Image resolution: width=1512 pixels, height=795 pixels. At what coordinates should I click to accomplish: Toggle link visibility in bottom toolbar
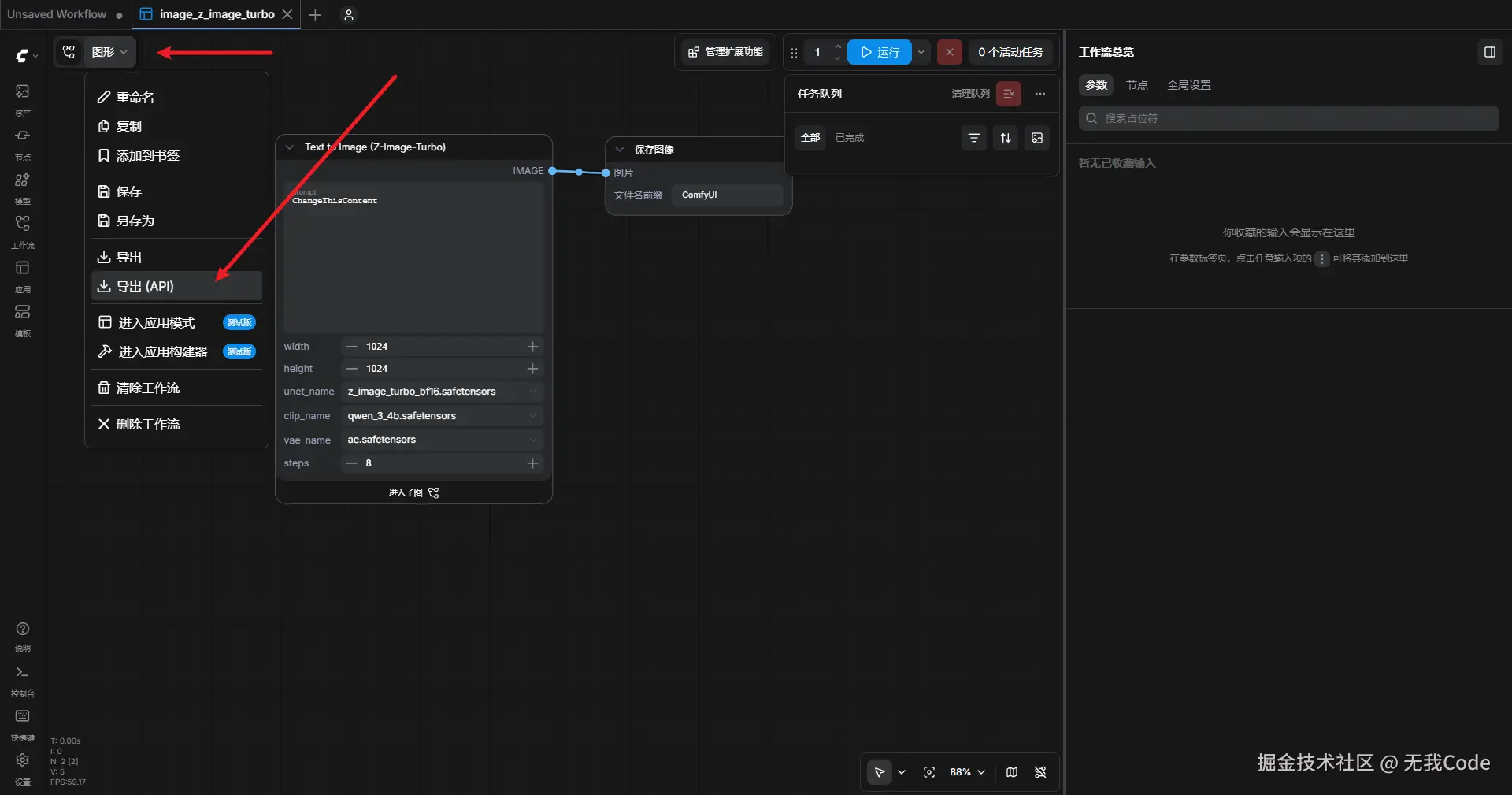1040,772
